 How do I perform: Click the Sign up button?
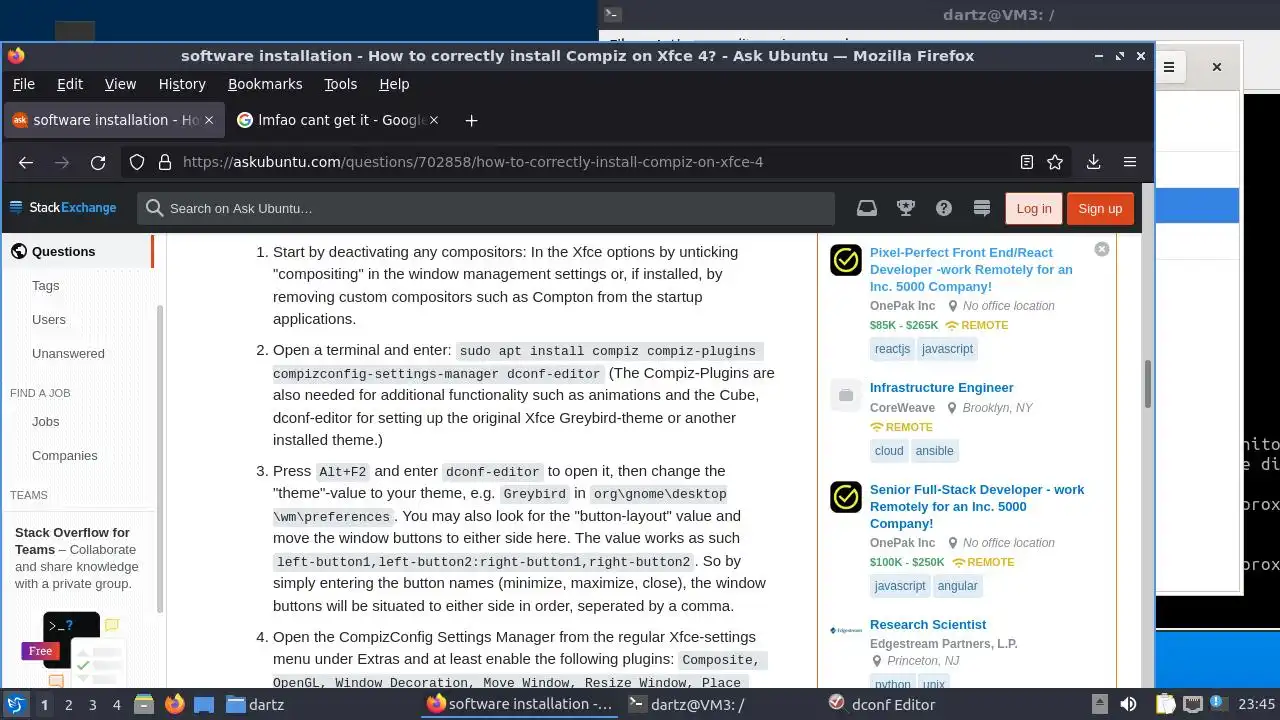click(x=1100, y=208)
